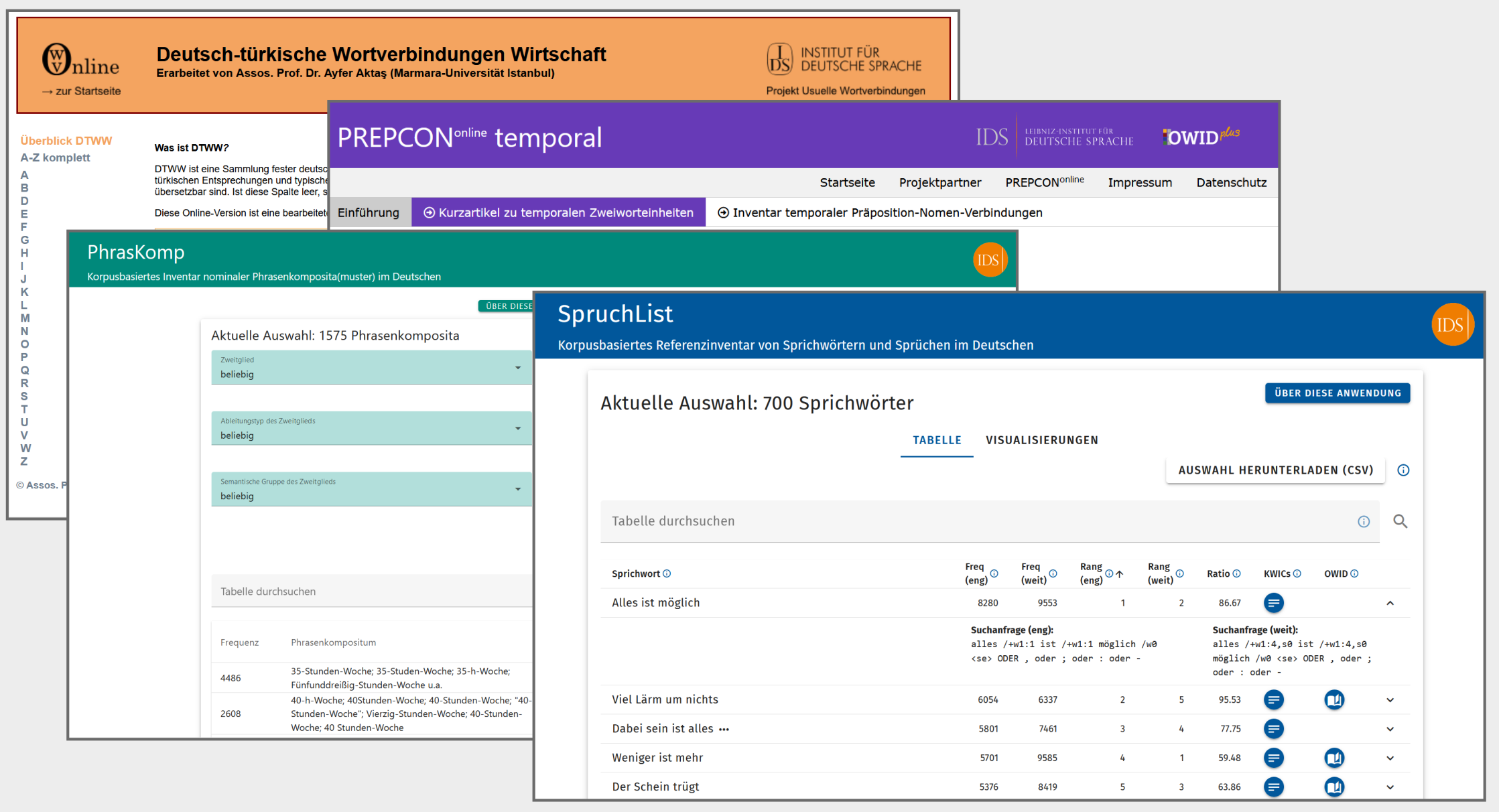
Task: Click the search magnifier icon in SpruchList
Action: click(1400, 521)
